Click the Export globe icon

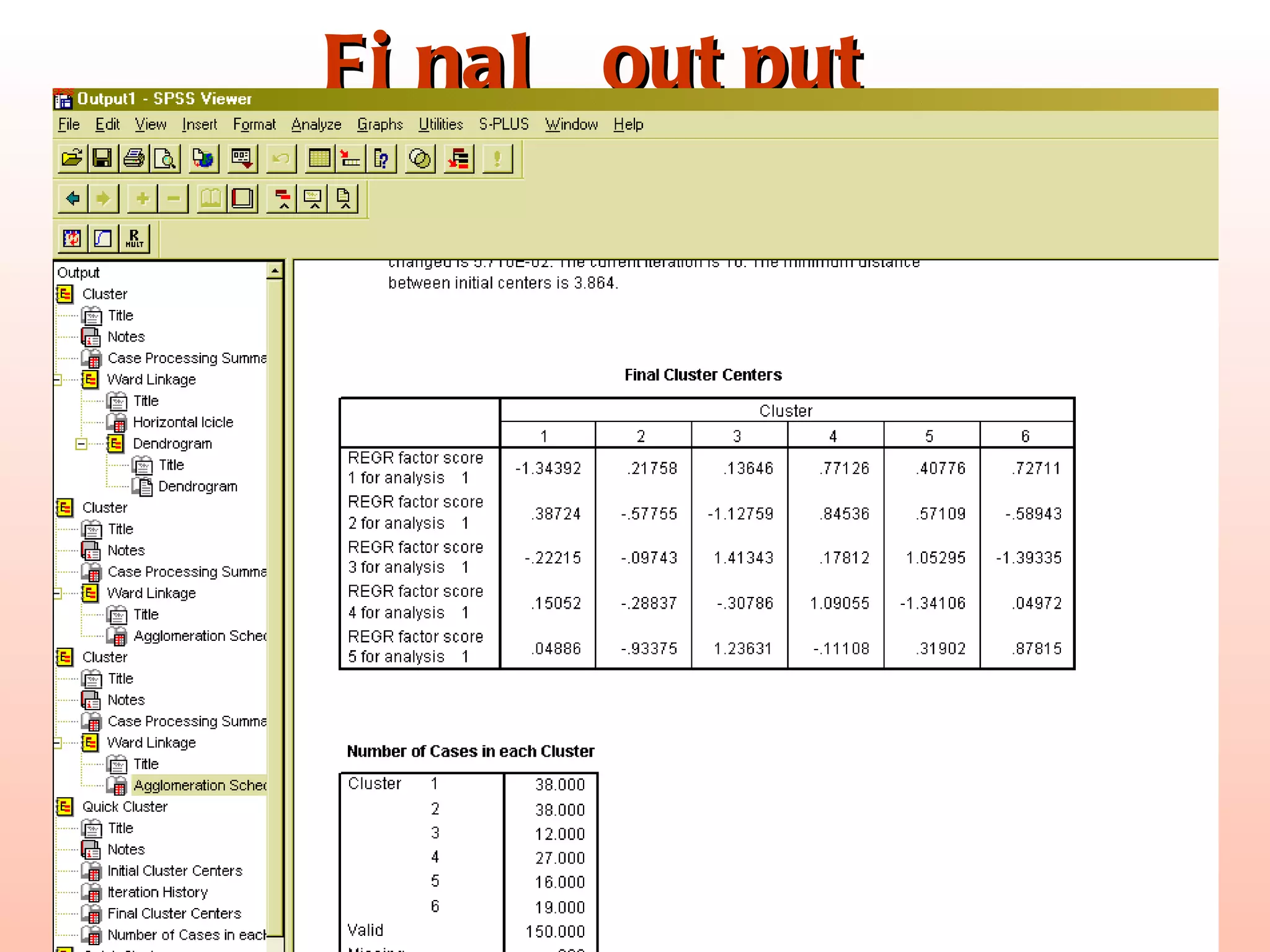click(203, 159)
